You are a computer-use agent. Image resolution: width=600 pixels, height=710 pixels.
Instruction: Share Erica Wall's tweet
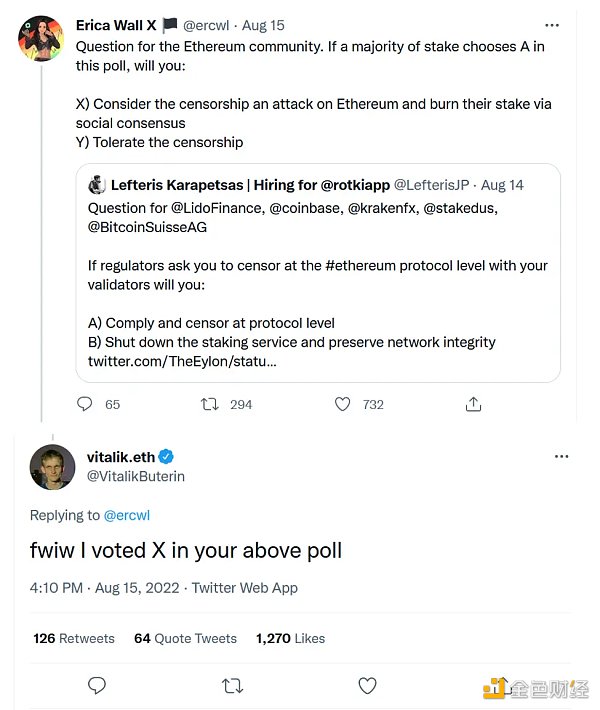coord(474,404)
